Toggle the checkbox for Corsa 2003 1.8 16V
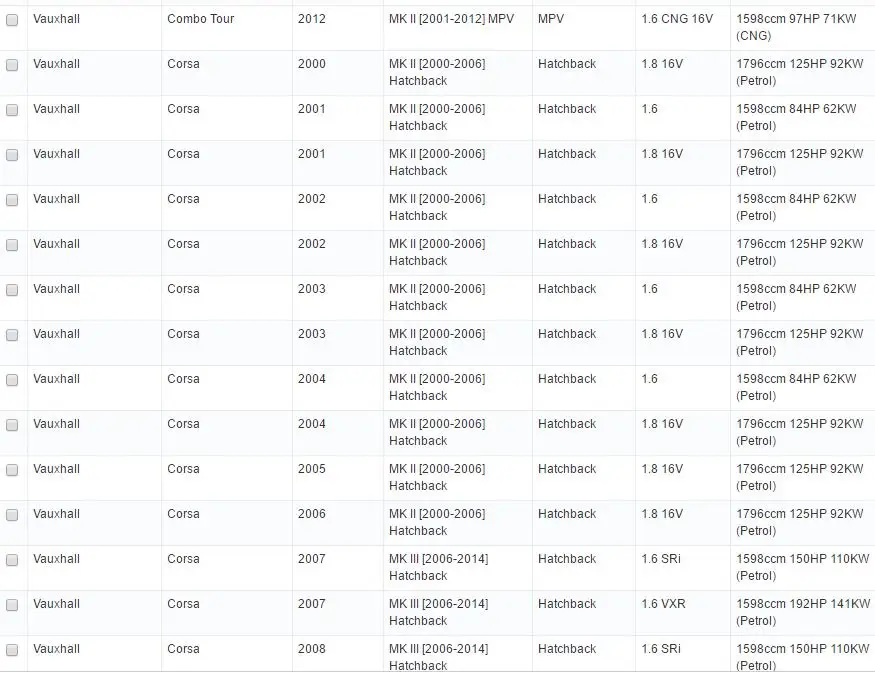The width and height of the screenshot is (875, 673). pyautogui.click(x=12, y=335)
